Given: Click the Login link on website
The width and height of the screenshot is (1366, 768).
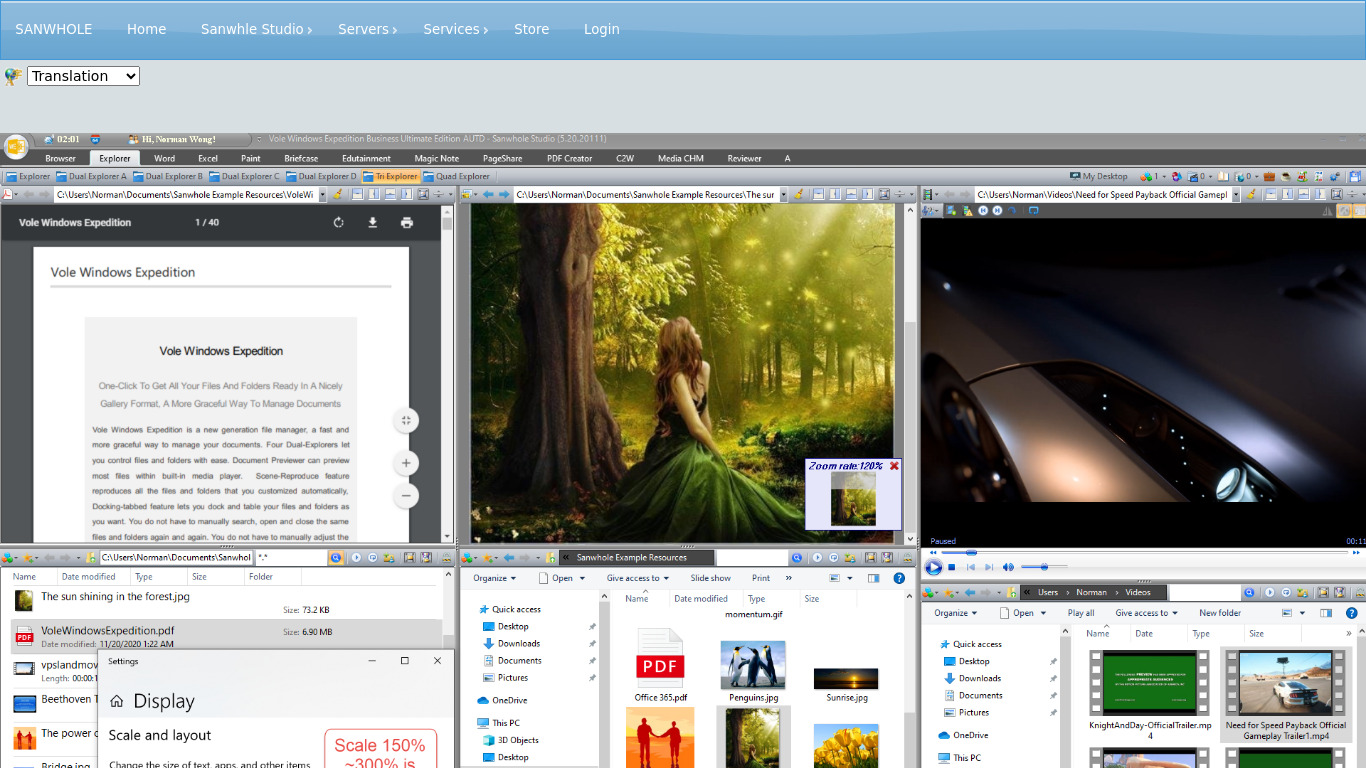Looking at the screenshot, I should [x=601, y=29].
